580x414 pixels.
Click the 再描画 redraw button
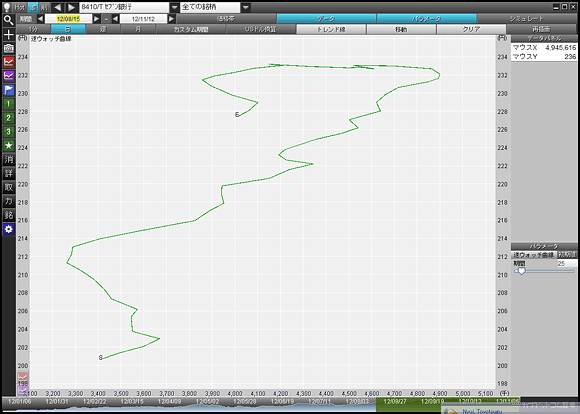click(542, 29)
